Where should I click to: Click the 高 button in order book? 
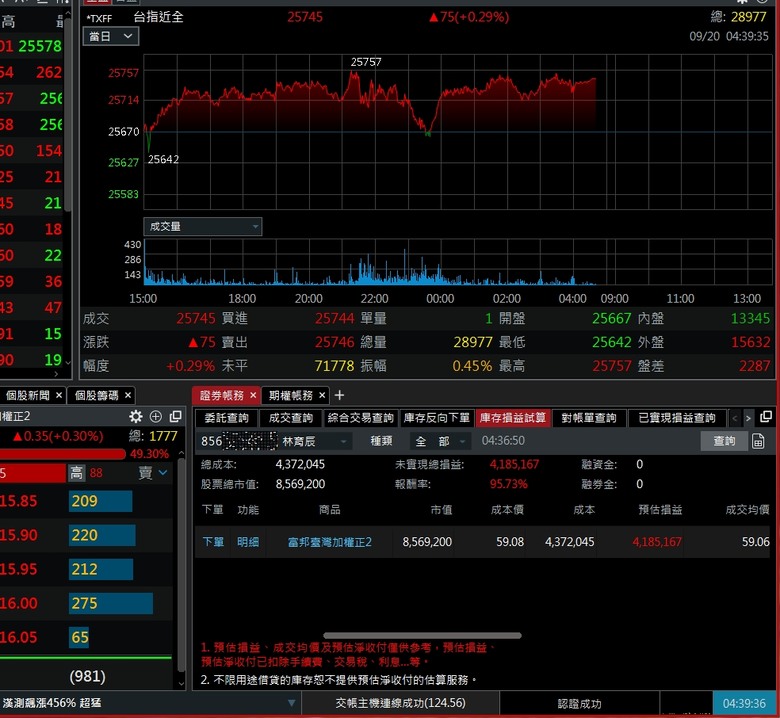76,472
